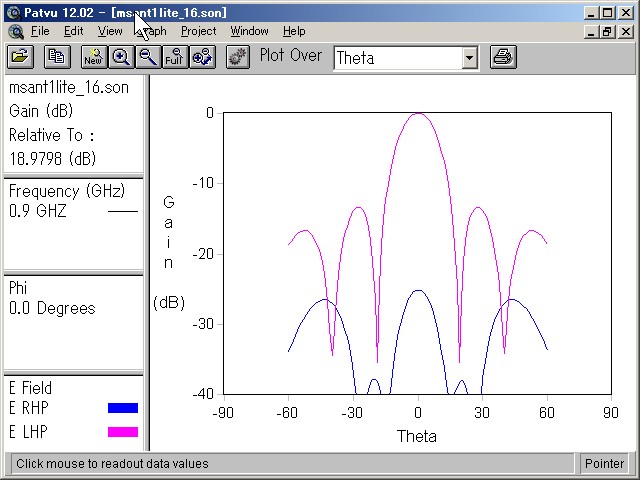
Task: Click the E RHP legend label
Action: point(29,408)
